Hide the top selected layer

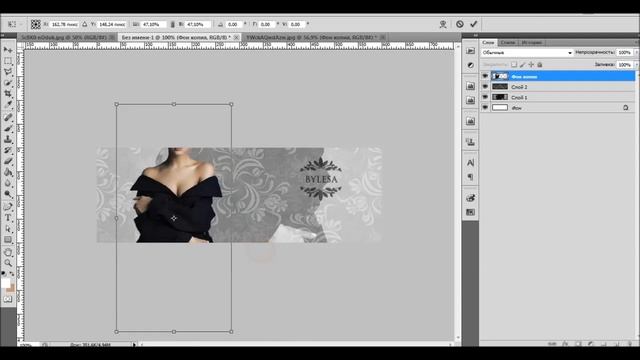click(x=485, y=76)
